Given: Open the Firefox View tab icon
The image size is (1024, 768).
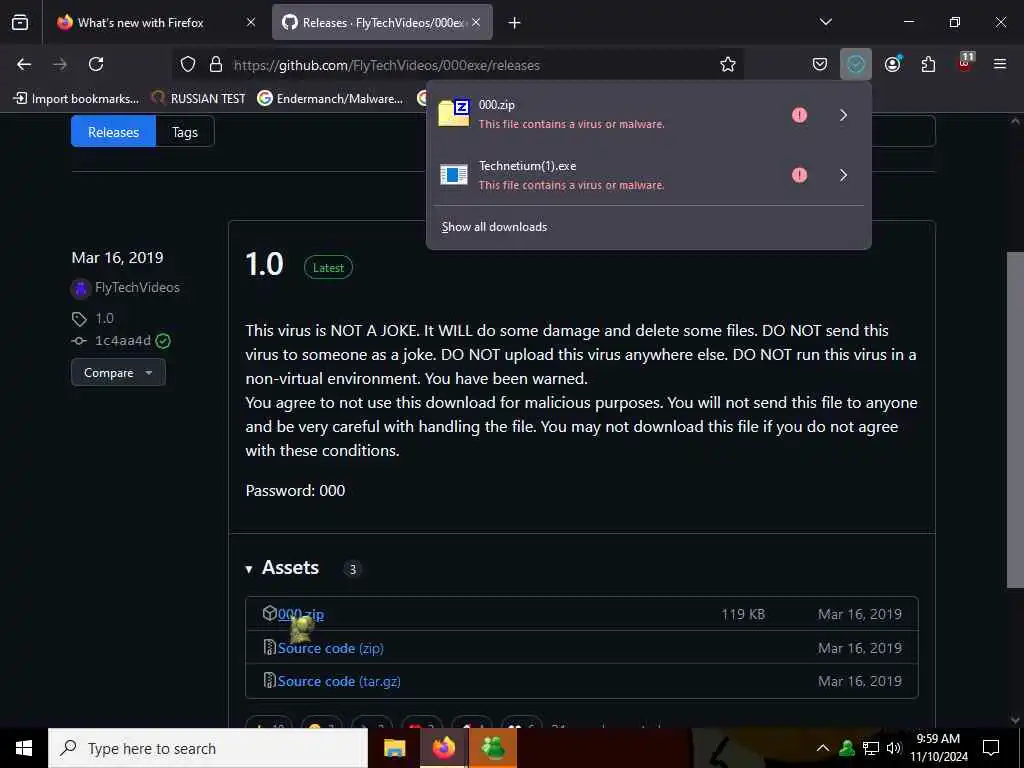Looking at the screenshot, I should [20, 22].
